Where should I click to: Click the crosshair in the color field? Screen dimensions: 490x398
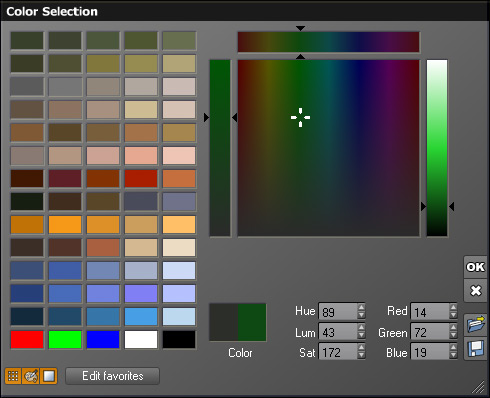pyautogui.click(x=300, y=117)
